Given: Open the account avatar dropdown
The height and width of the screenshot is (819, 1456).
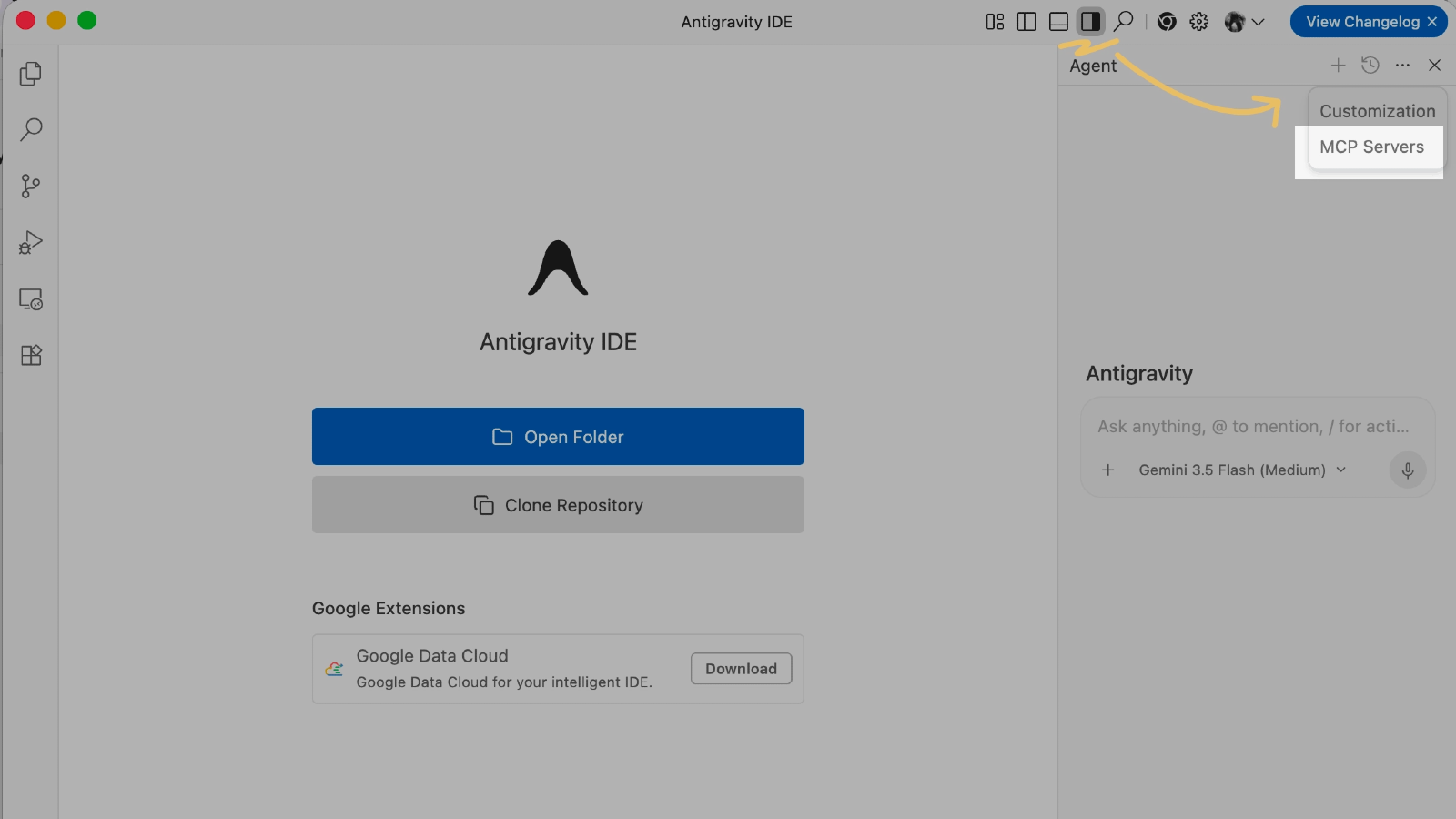Looking at the screenshot, I should pyautogui.click(x=1244, y=22).
